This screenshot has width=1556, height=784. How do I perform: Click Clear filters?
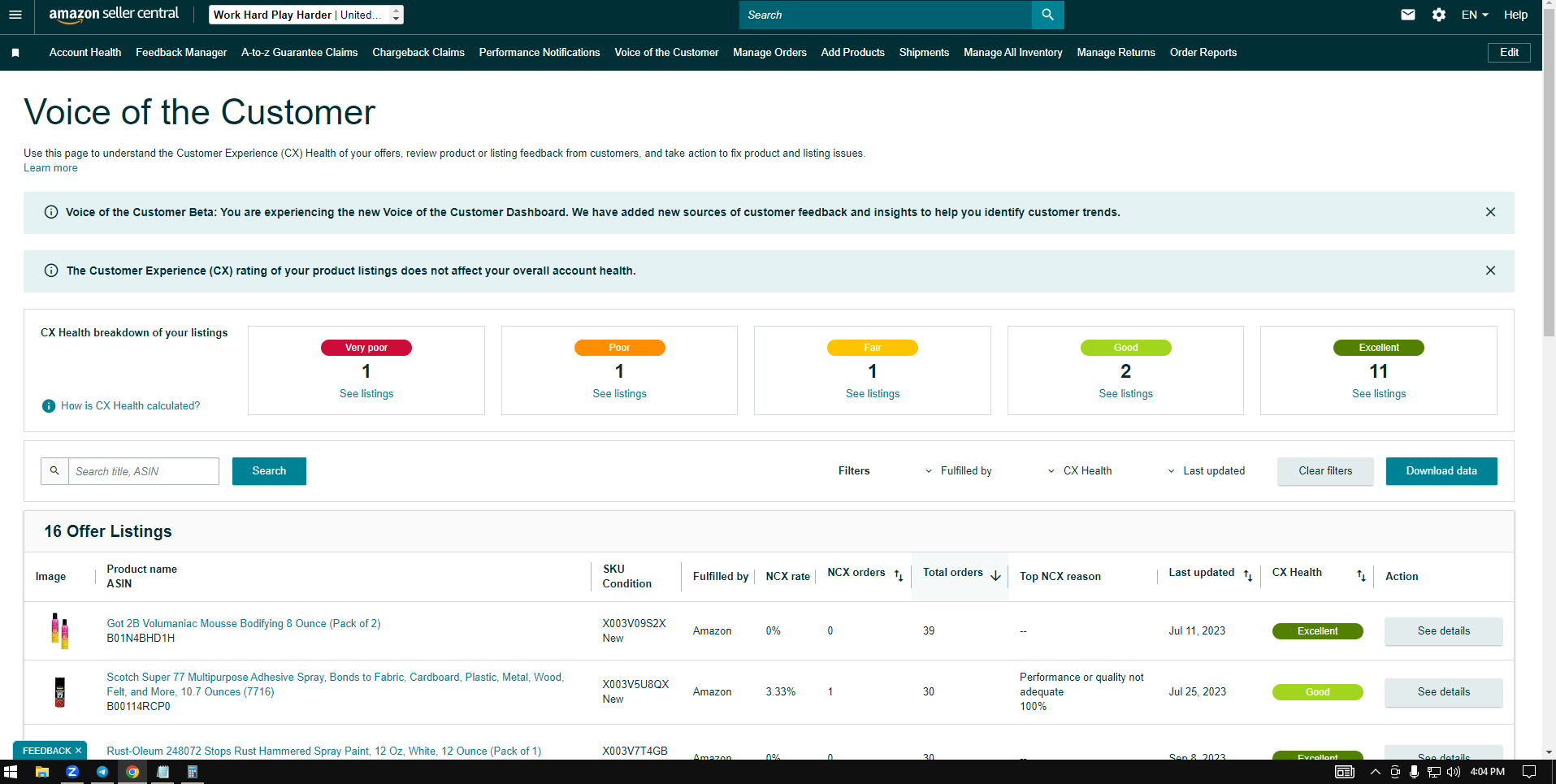[x=1325, y=471]
